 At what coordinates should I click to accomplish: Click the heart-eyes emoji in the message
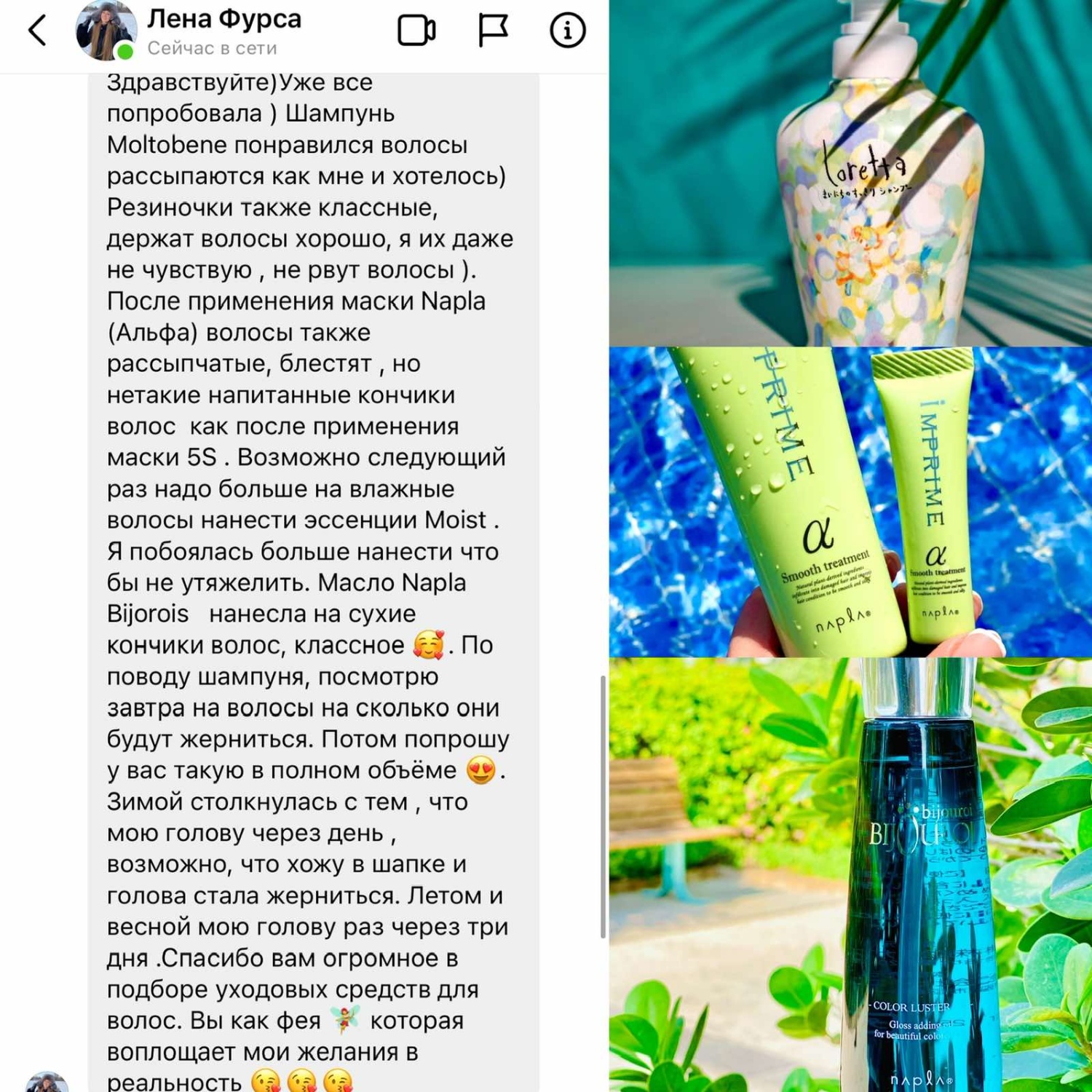(x=480, y=770)
